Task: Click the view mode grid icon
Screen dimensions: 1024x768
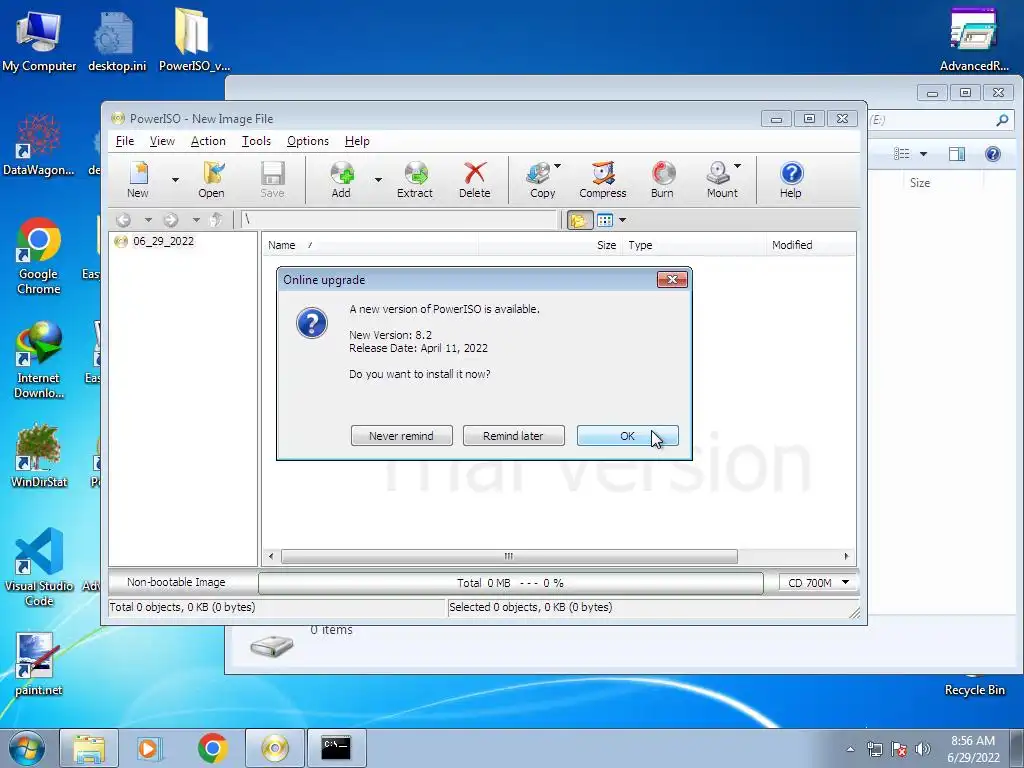Action: coord(605,220)
